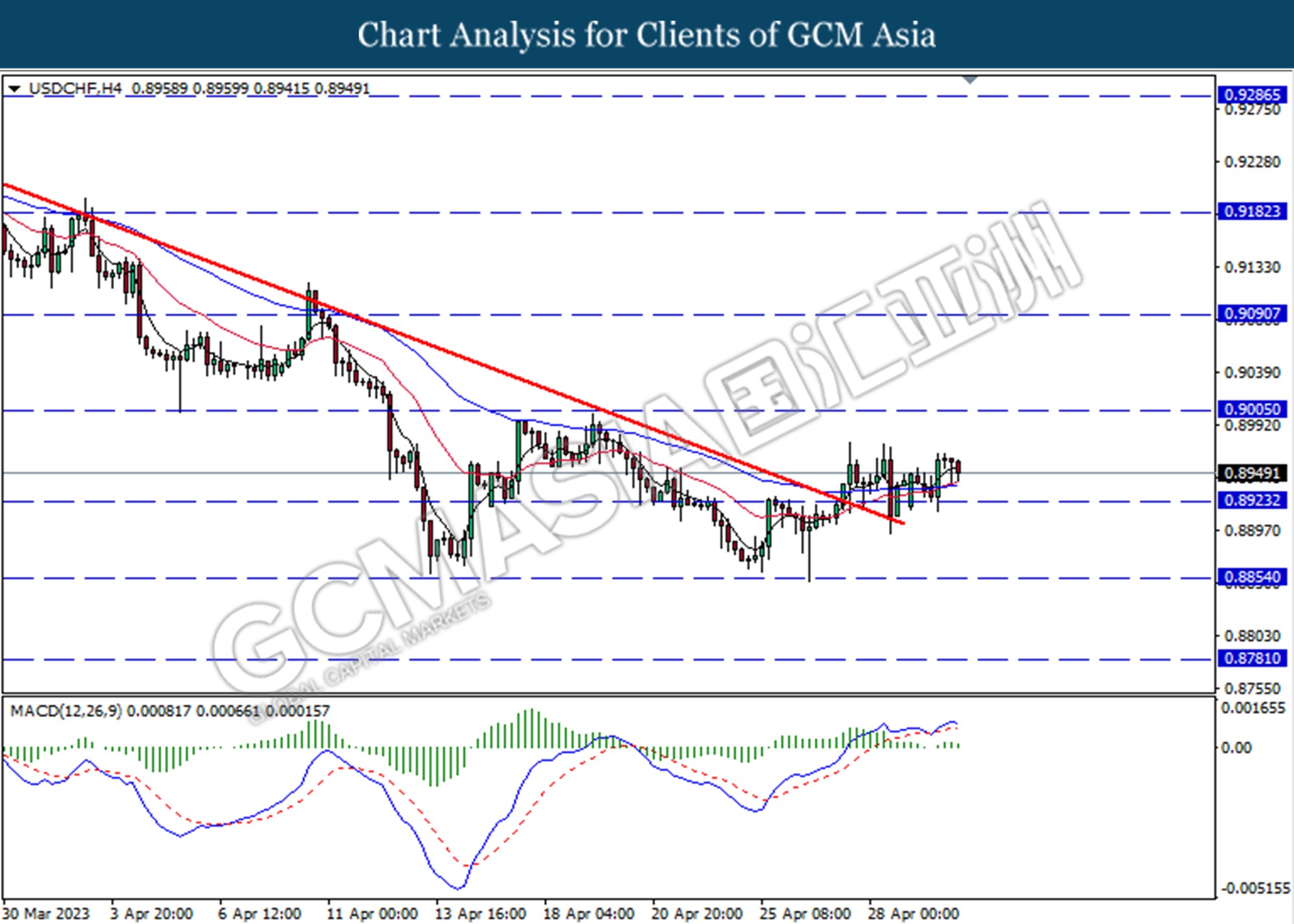Open the USDCHF,H4 chart dropdown arrow
Viewport: 1294px width, 924px height.
pyautogui.click(x=15, y=89)
